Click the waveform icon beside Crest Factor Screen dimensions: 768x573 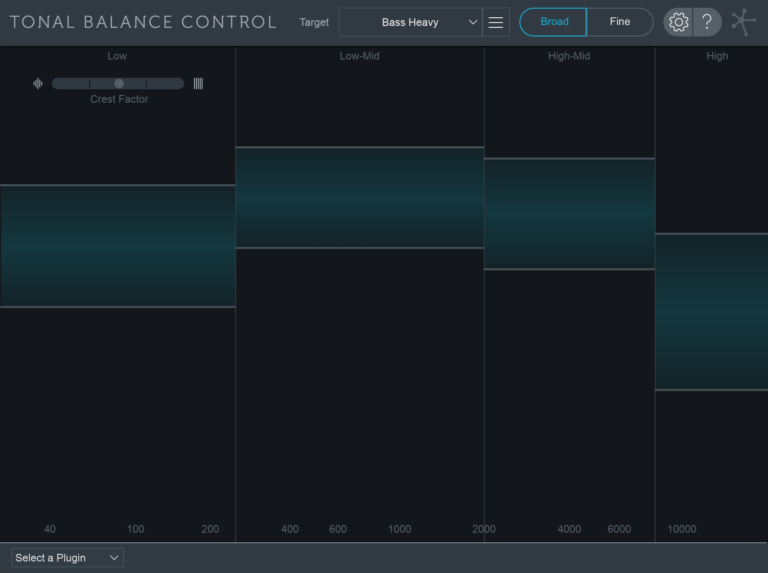(38, 84)
